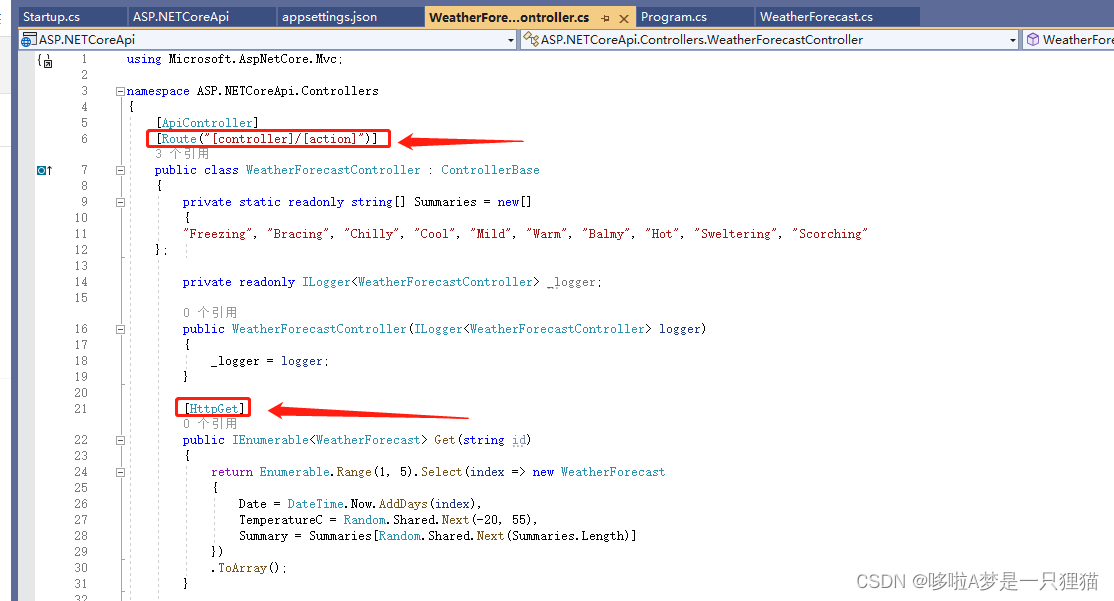1114x601 pixels.
Task: Click the ApiController attribute on line 5
Action: point(207,123)
